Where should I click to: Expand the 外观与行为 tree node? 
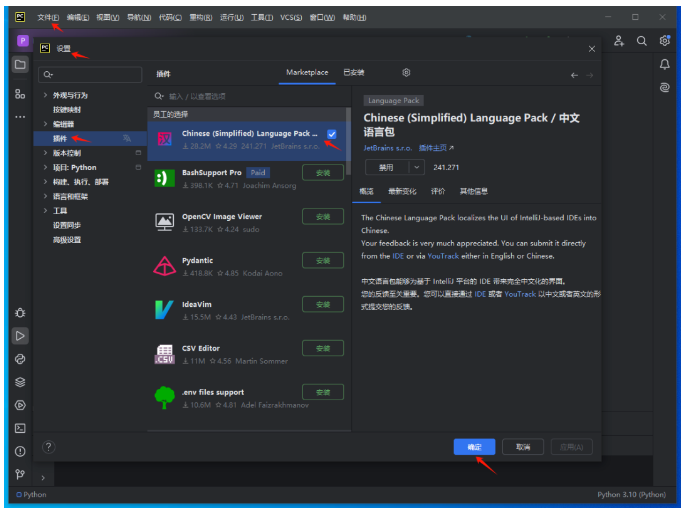45,95
